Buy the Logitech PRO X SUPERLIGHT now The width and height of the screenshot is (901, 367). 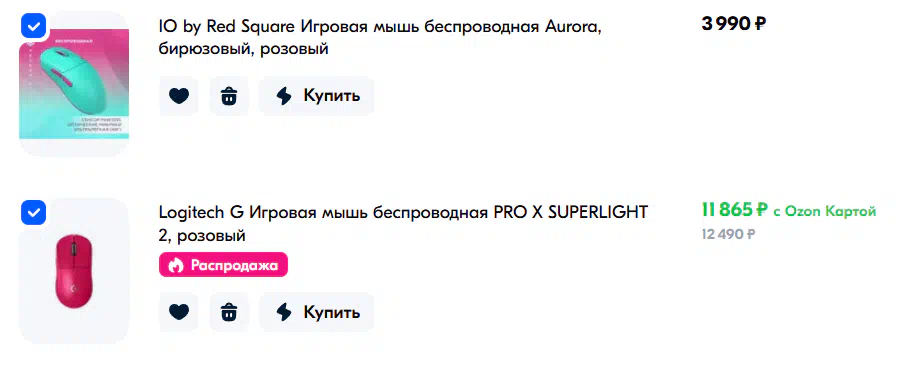pos(316,312)
